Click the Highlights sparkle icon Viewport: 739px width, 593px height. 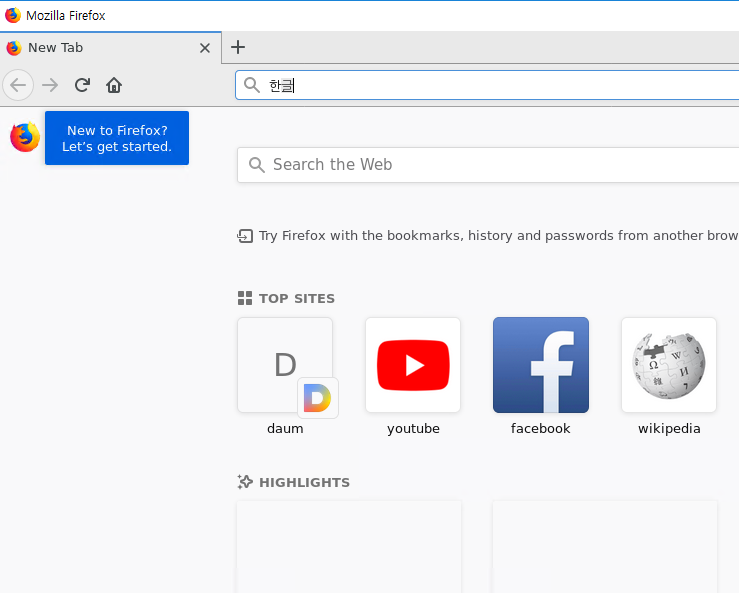click(245, 482)
